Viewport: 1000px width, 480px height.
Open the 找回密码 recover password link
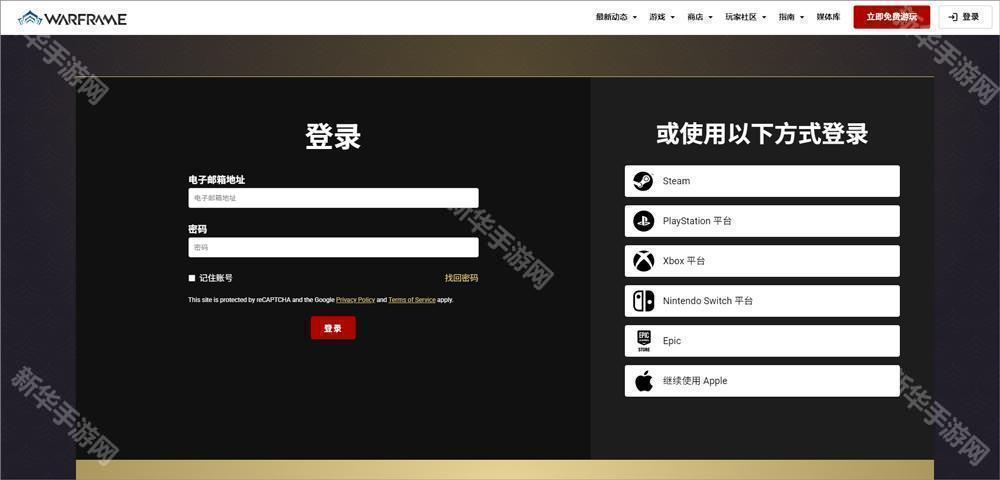point(461,278)
